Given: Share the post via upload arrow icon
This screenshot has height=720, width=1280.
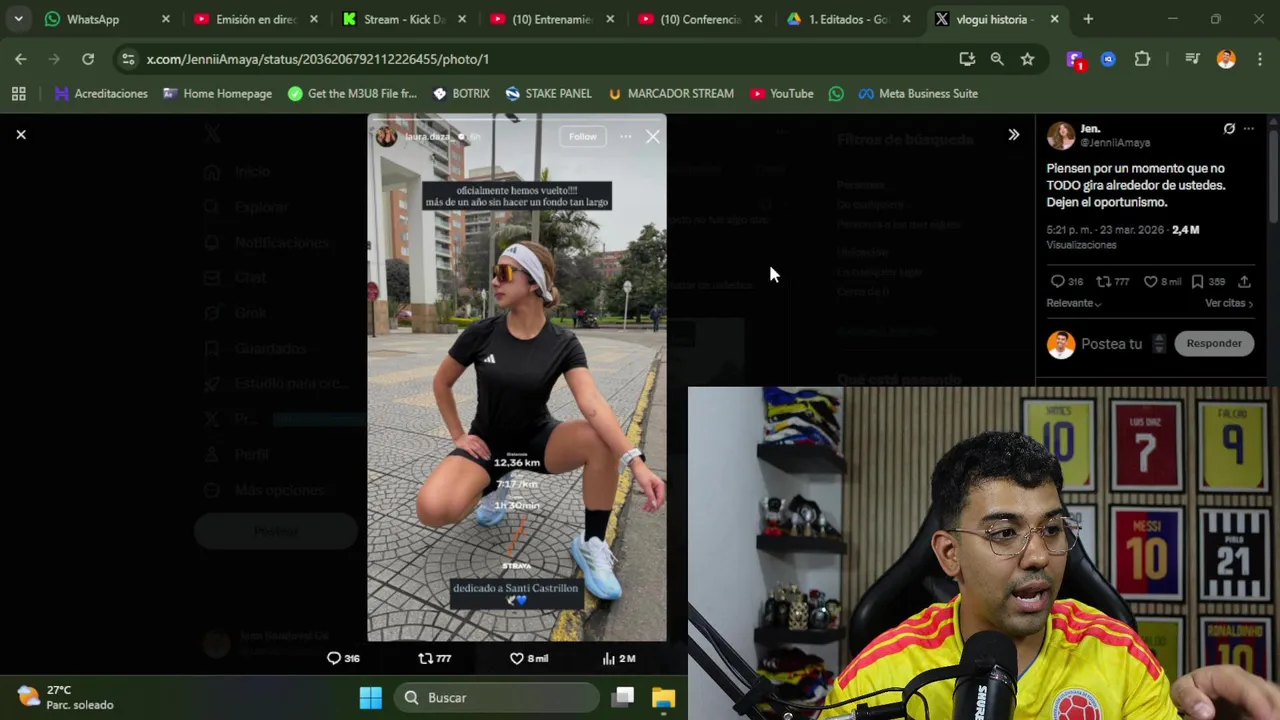Looking at the screenshot, I should pos(1244,282).
